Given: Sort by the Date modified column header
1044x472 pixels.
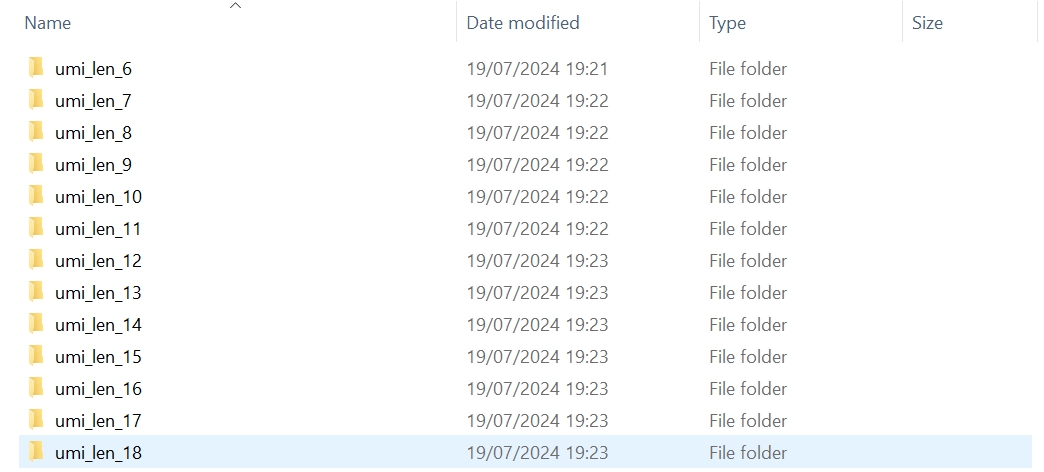Looking at the screenshot, I should (523, 23).
